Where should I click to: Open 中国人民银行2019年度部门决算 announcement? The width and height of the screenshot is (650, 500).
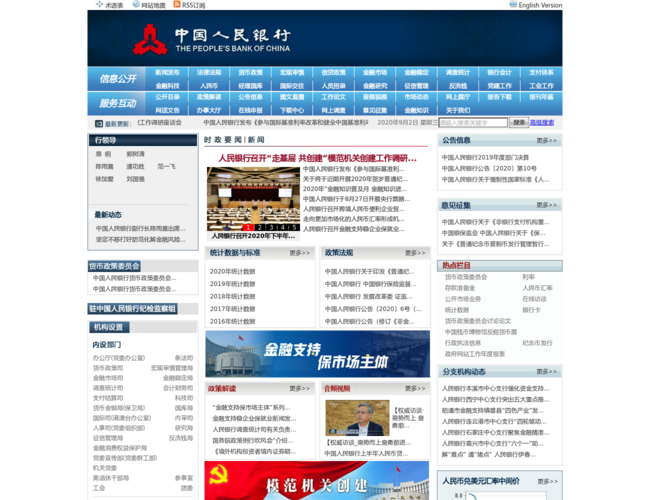(485, 158)
